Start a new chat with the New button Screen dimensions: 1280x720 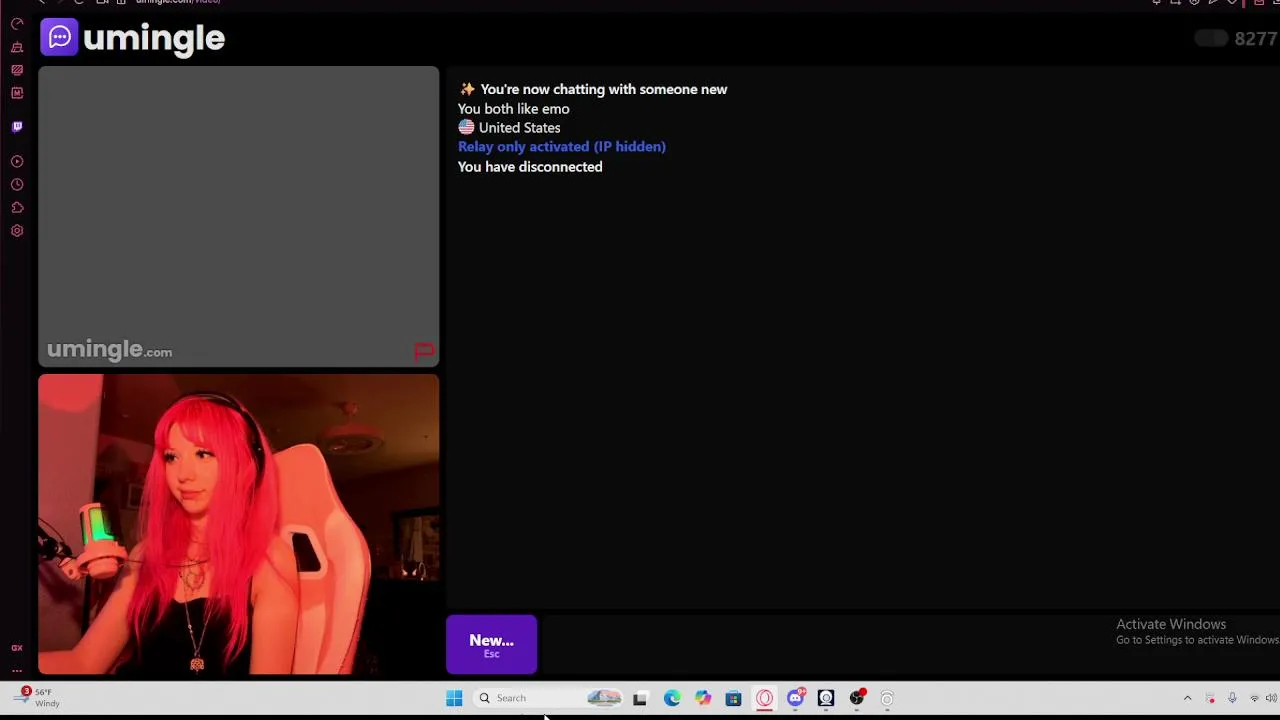(491, 645)
